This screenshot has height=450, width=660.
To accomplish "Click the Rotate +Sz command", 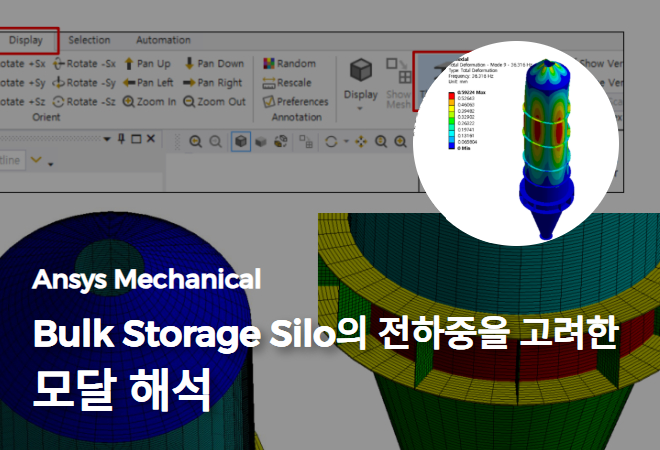I will 22,101.
